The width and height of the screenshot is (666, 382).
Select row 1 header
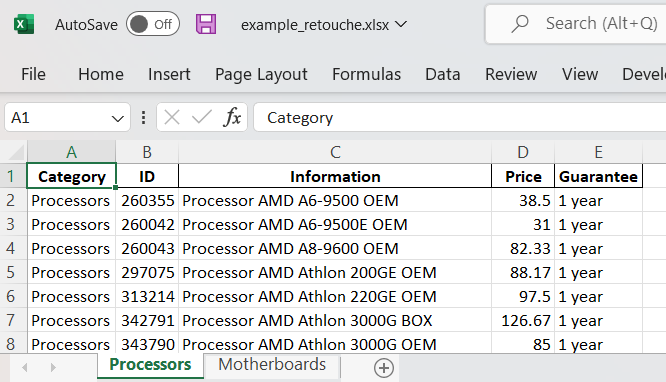pyautogui.click(x=13, y=176)
